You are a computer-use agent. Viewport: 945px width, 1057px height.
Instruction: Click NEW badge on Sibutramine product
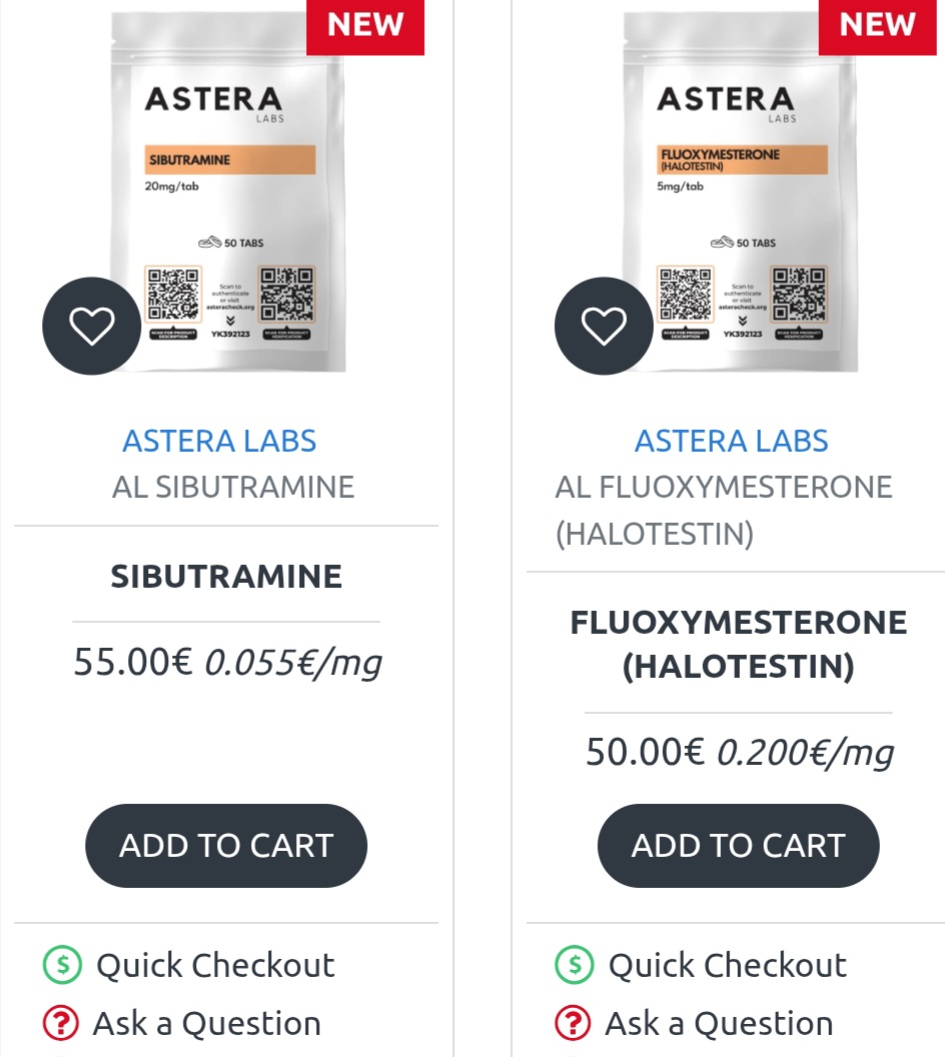click(x=365, y=26)
